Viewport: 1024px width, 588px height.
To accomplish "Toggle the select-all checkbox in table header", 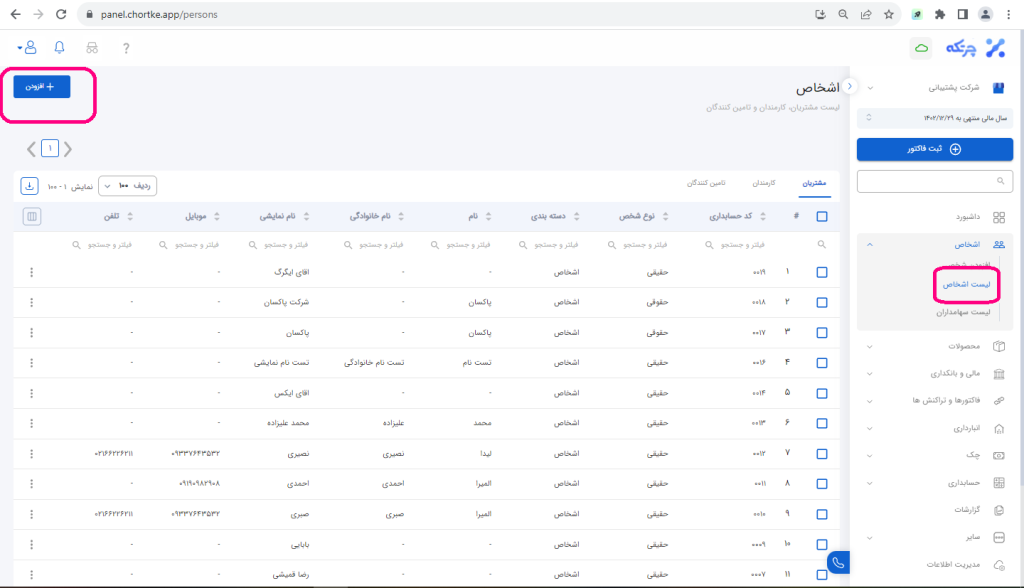I will [x=822, y=216].
